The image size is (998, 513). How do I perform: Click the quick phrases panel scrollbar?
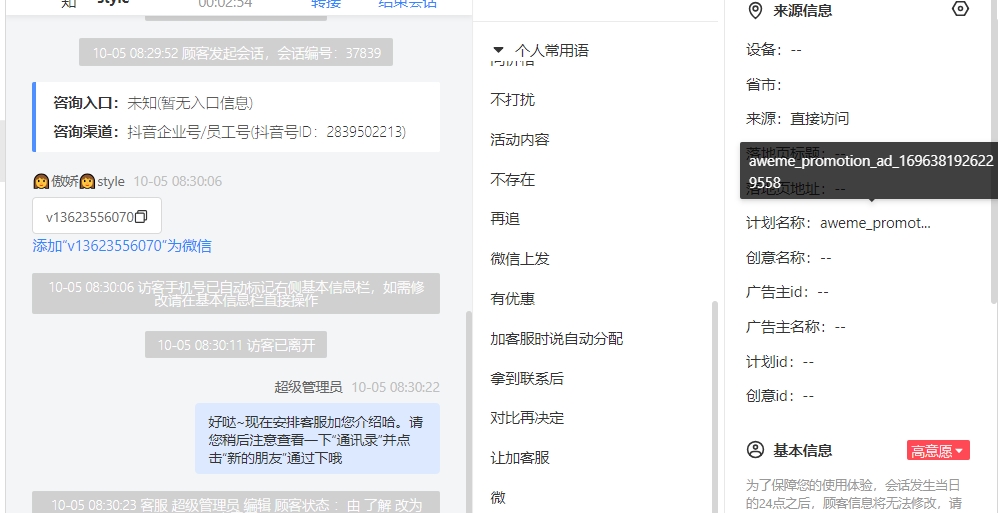[x=714, y=407]
